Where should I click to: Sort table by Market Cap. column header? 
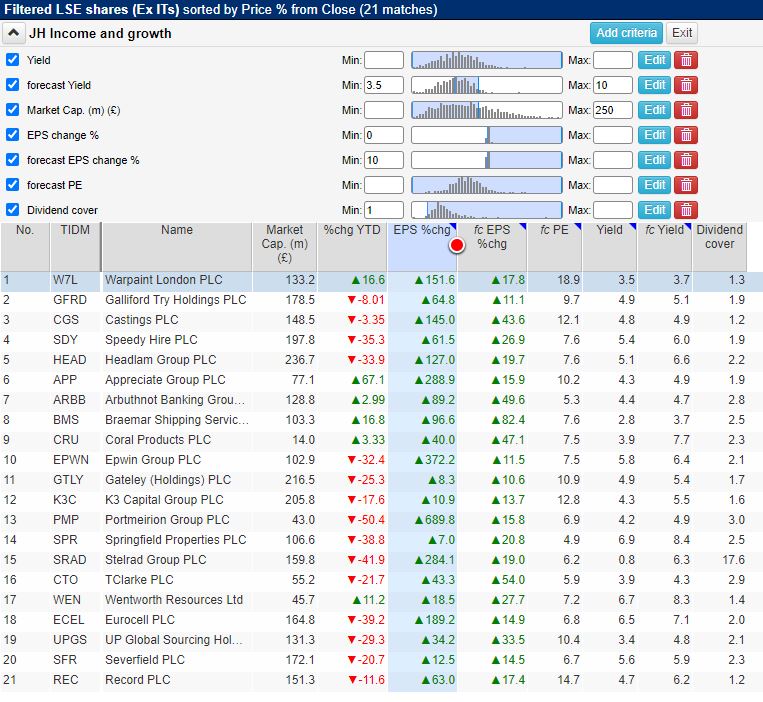pyautogui.click(x=284, y=245)
